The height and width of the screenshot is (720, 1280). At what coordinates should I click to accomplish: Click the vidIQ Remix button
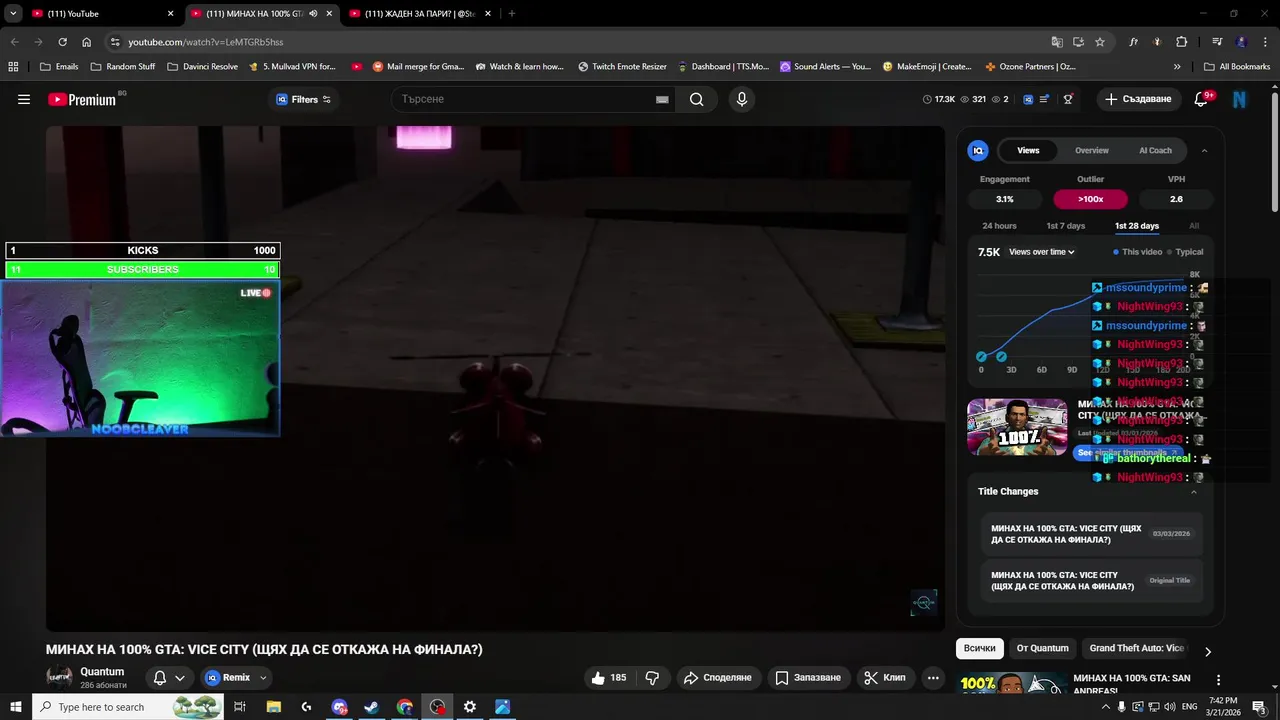click(x=228, y=678)
